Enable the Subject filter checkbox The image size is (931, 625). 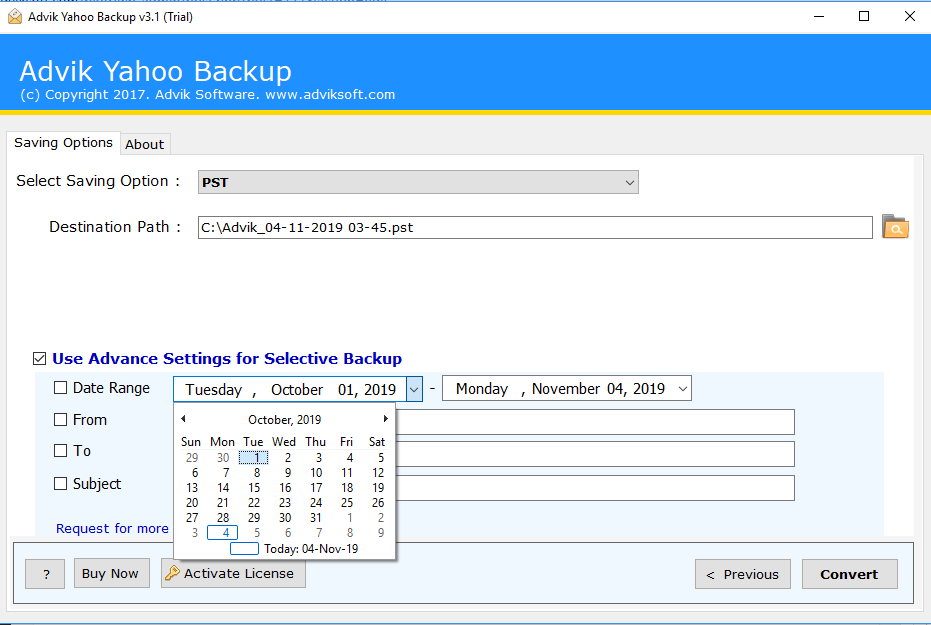point(61,484)
